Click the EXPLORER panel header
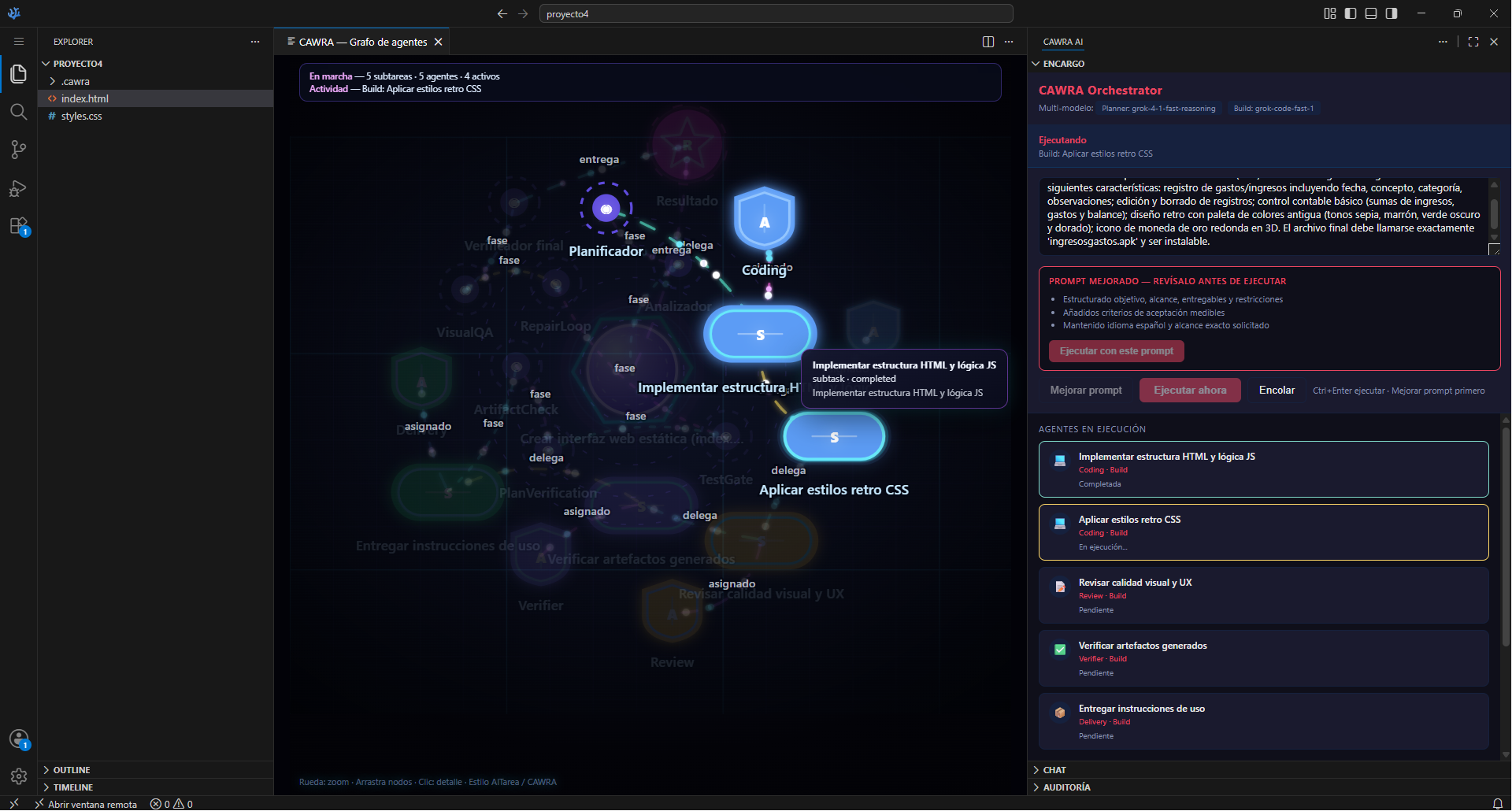Image resolution: width=1512 pixels, height=811 pixels. coord(73,42)
